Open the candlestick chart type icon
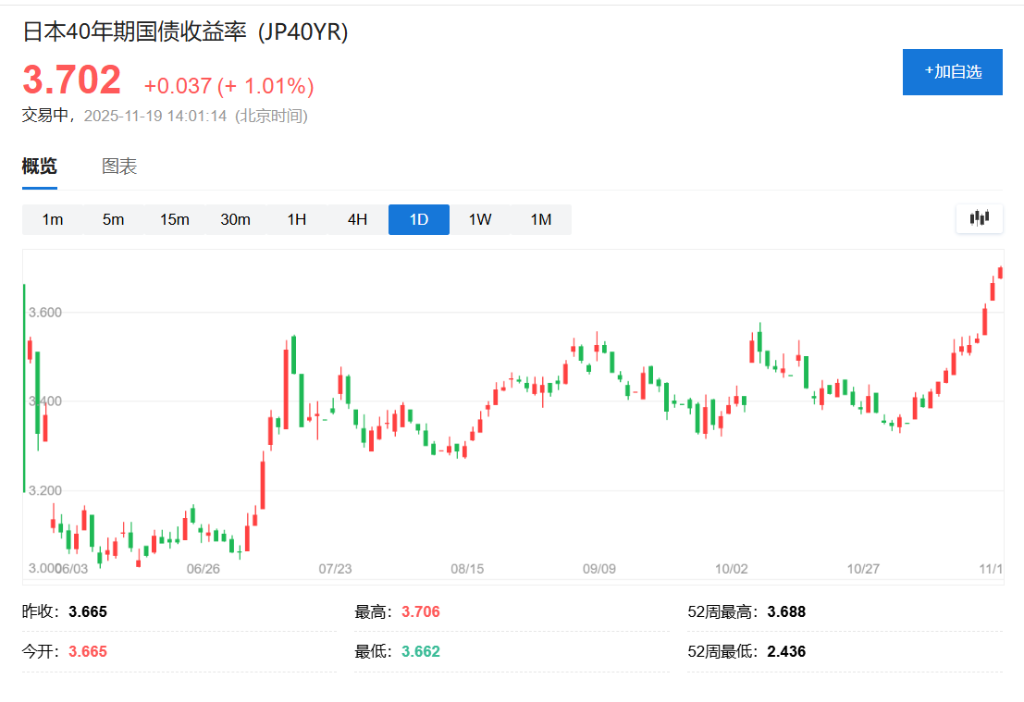Screen dimensions: 1024x702 tap(979, 218)
